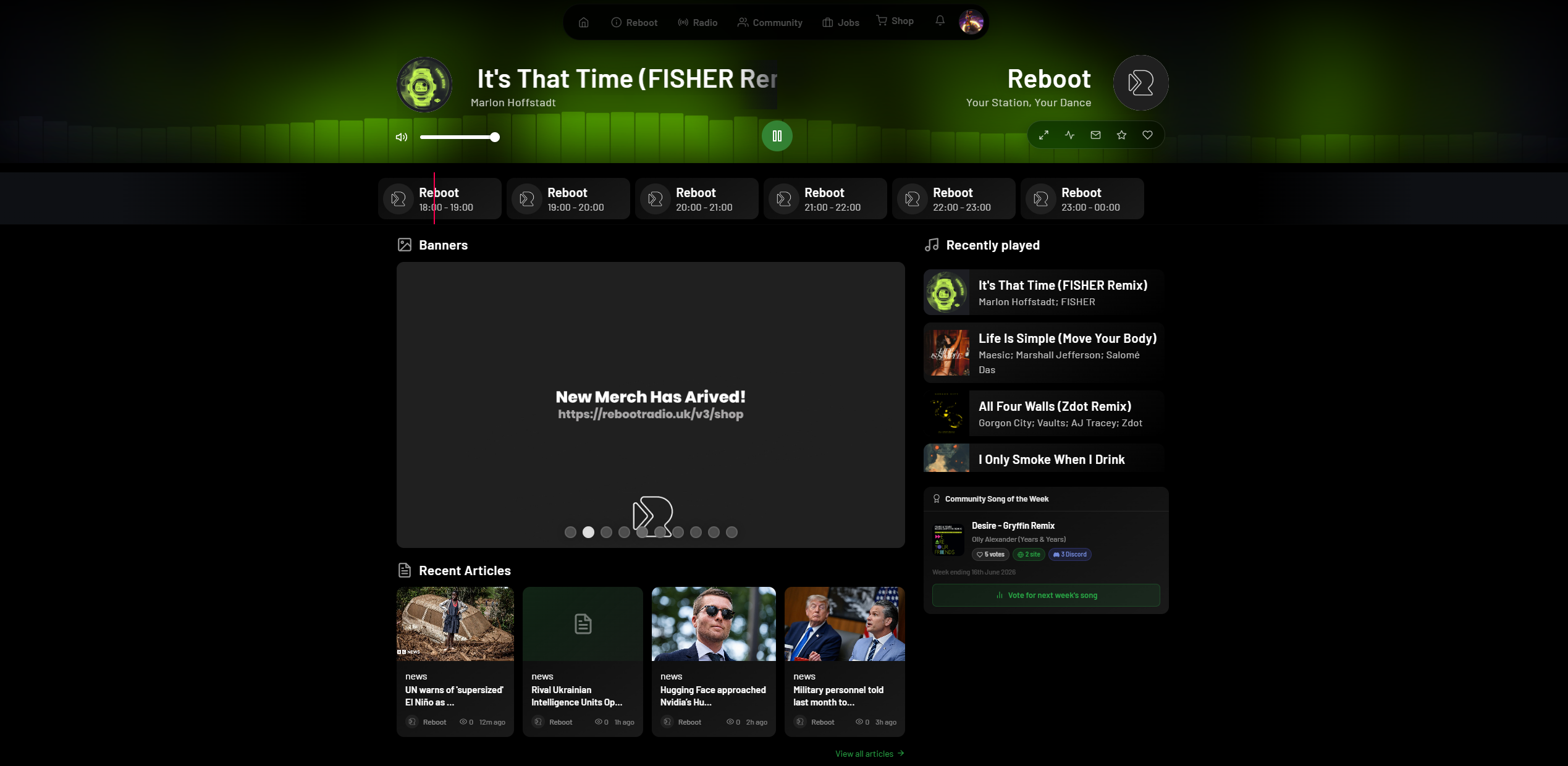Open the New Merch banner slide
The height and width of the screenshot is (766, 1568).
(651, 405)
